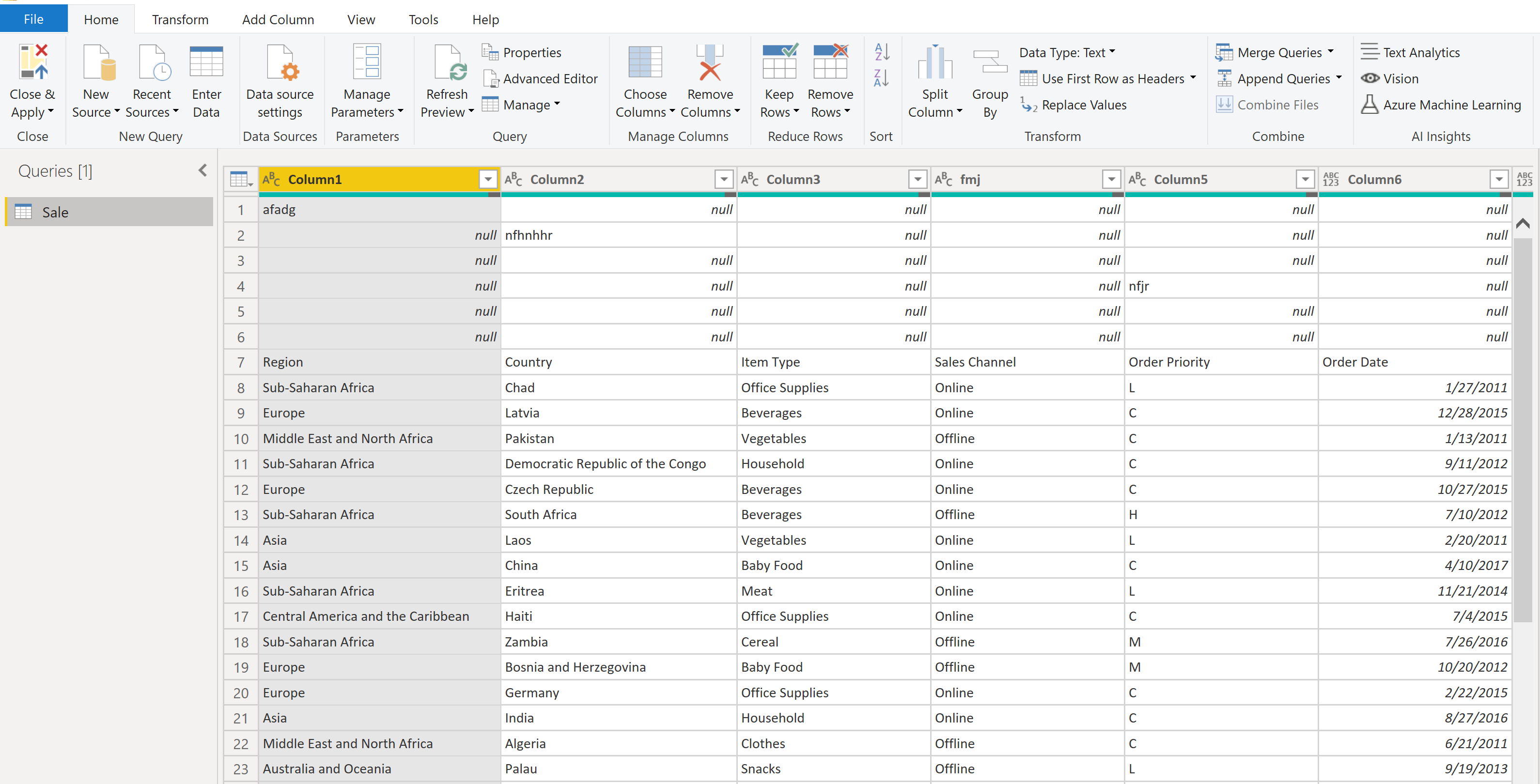
Task: Open the Column2 filter dropdown
Action: click(x=724, y=179)
